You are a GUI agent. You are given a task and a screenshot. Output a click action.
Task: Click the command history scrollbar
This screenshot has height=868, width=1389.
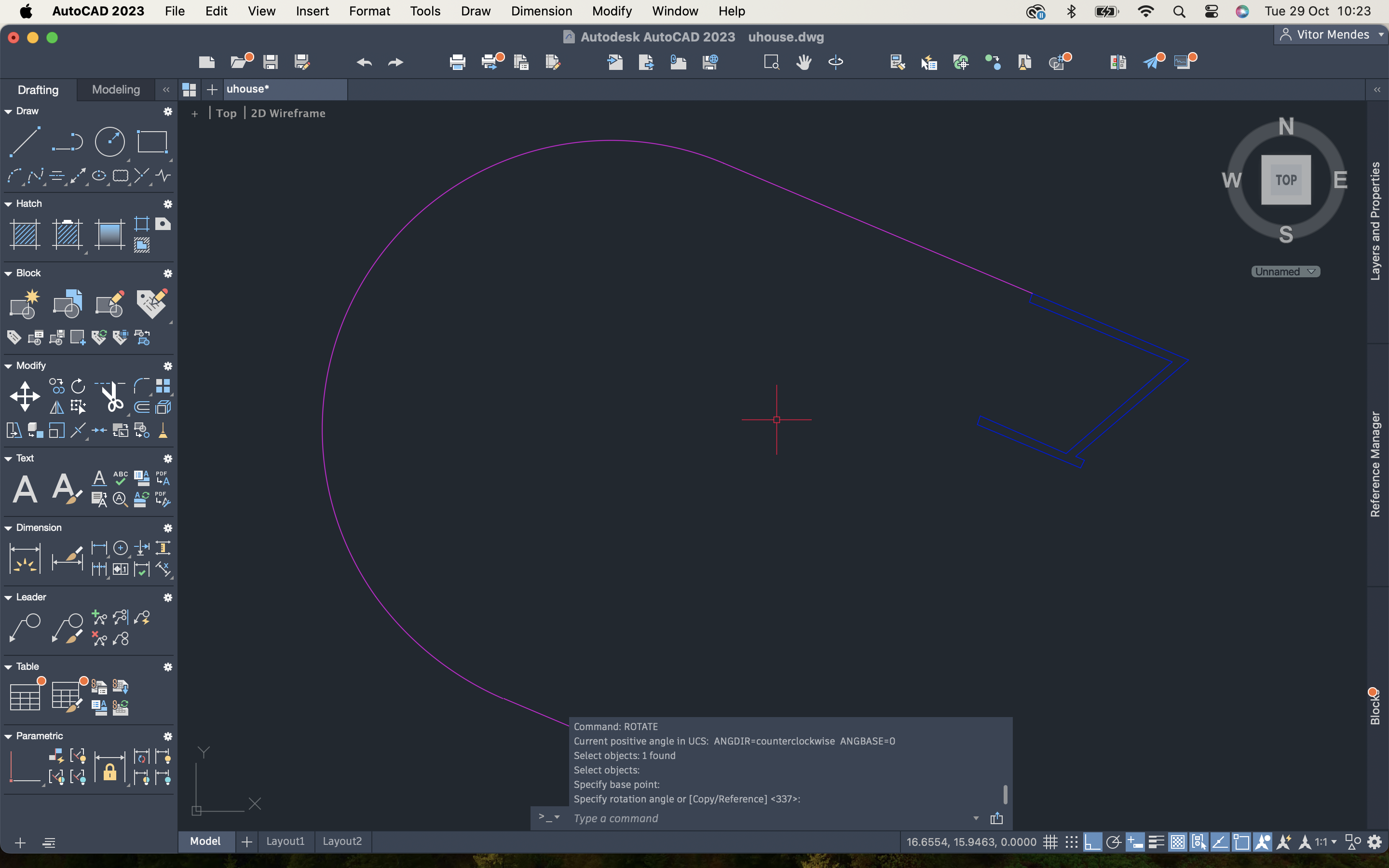(1005, 795)
